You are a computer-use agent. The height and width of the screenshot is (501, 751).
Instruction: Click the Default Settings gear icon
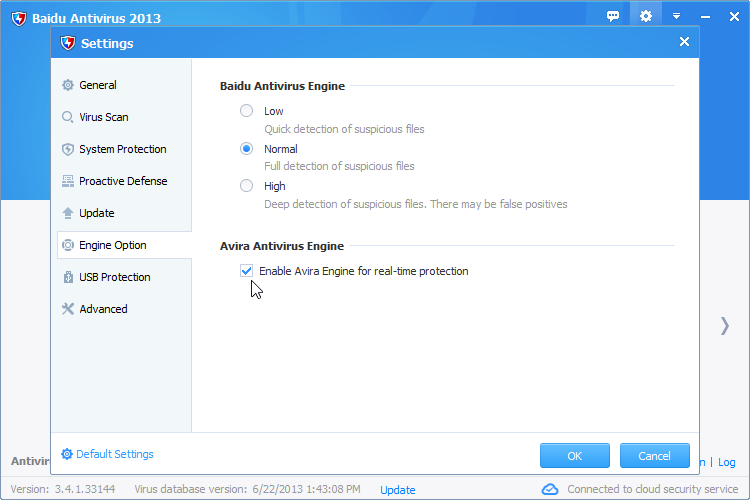tap(67, 454)
